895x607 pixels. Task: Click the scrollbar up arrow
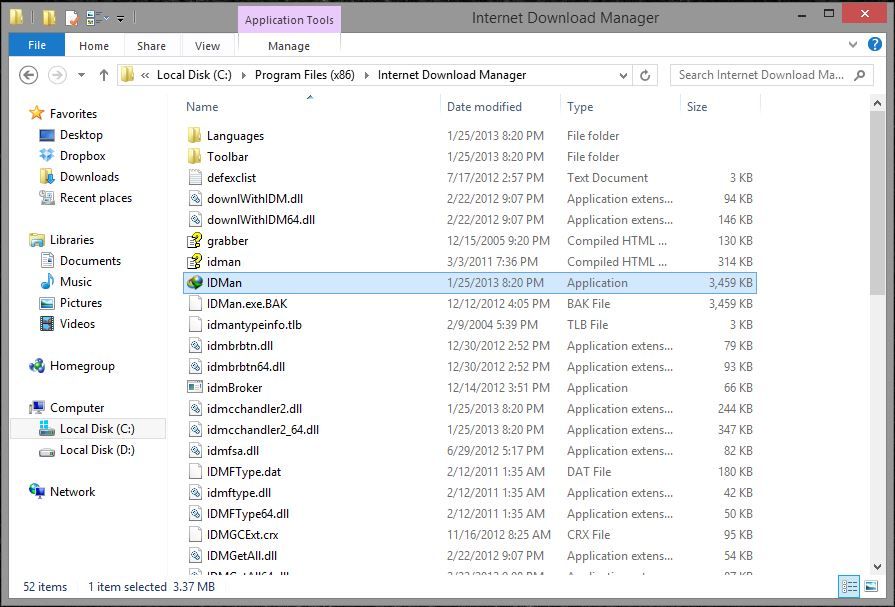(x=877, y=103)
